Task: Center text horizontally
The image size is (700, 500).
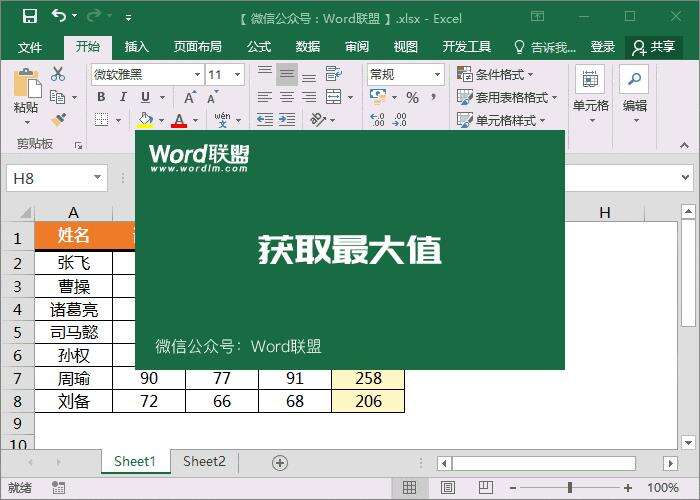Action: (287, 97)
